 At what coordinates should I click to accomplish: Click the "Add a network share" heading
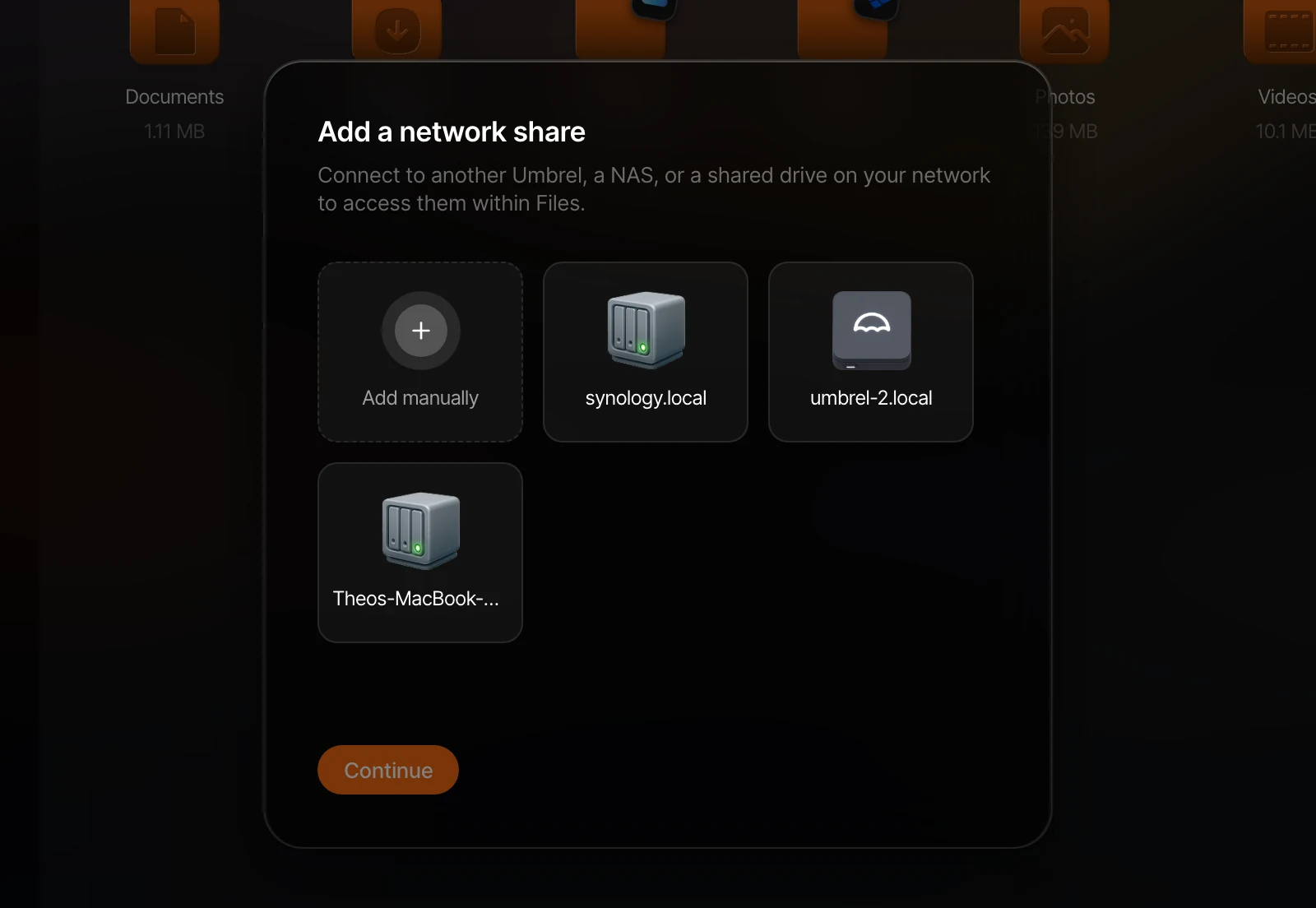[452, 132]
